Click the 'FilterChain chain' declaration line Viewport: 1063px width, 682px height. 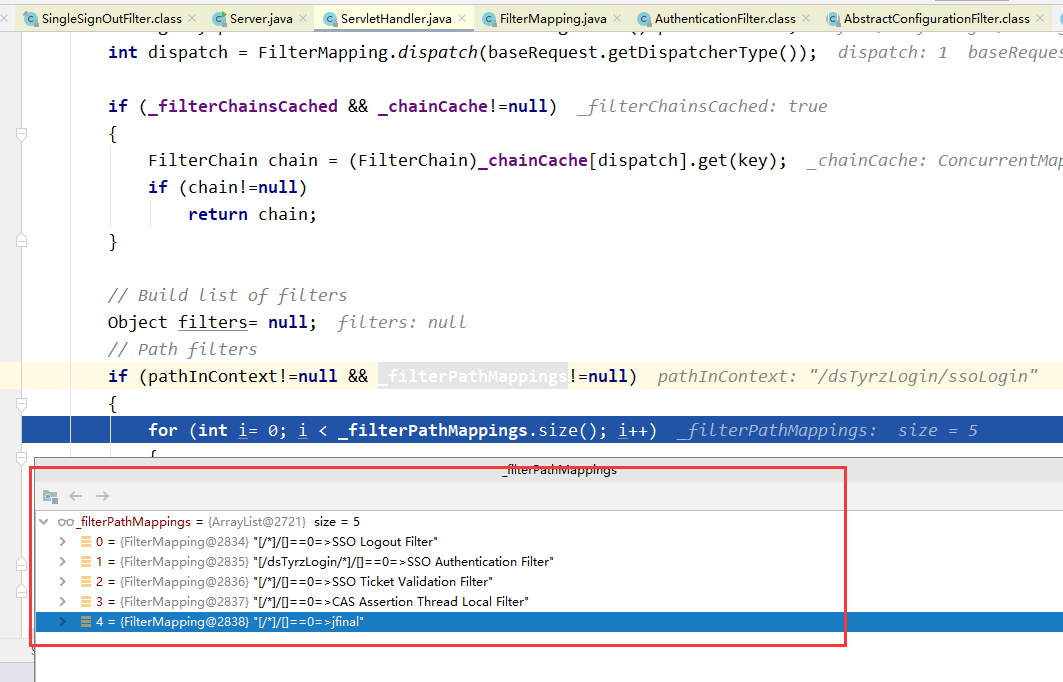tap(467, 161)
